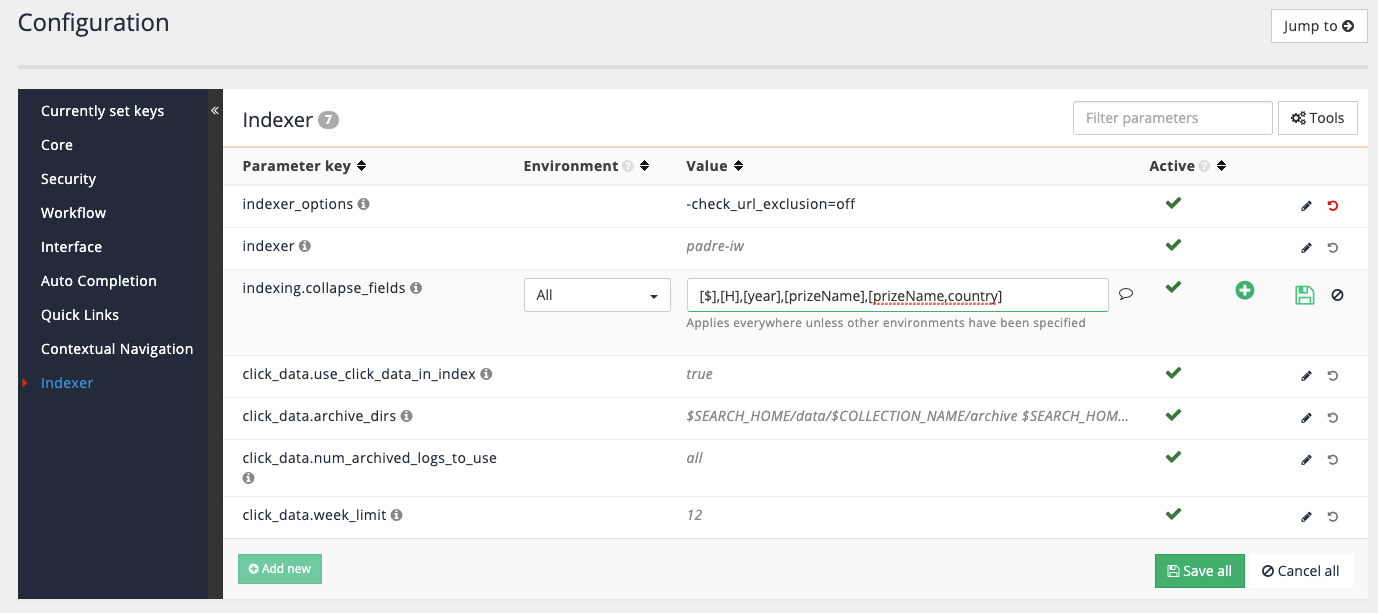Add new environment row with green plus icon
Screen dimensions: 1378x613
(x=1245, y=290)
